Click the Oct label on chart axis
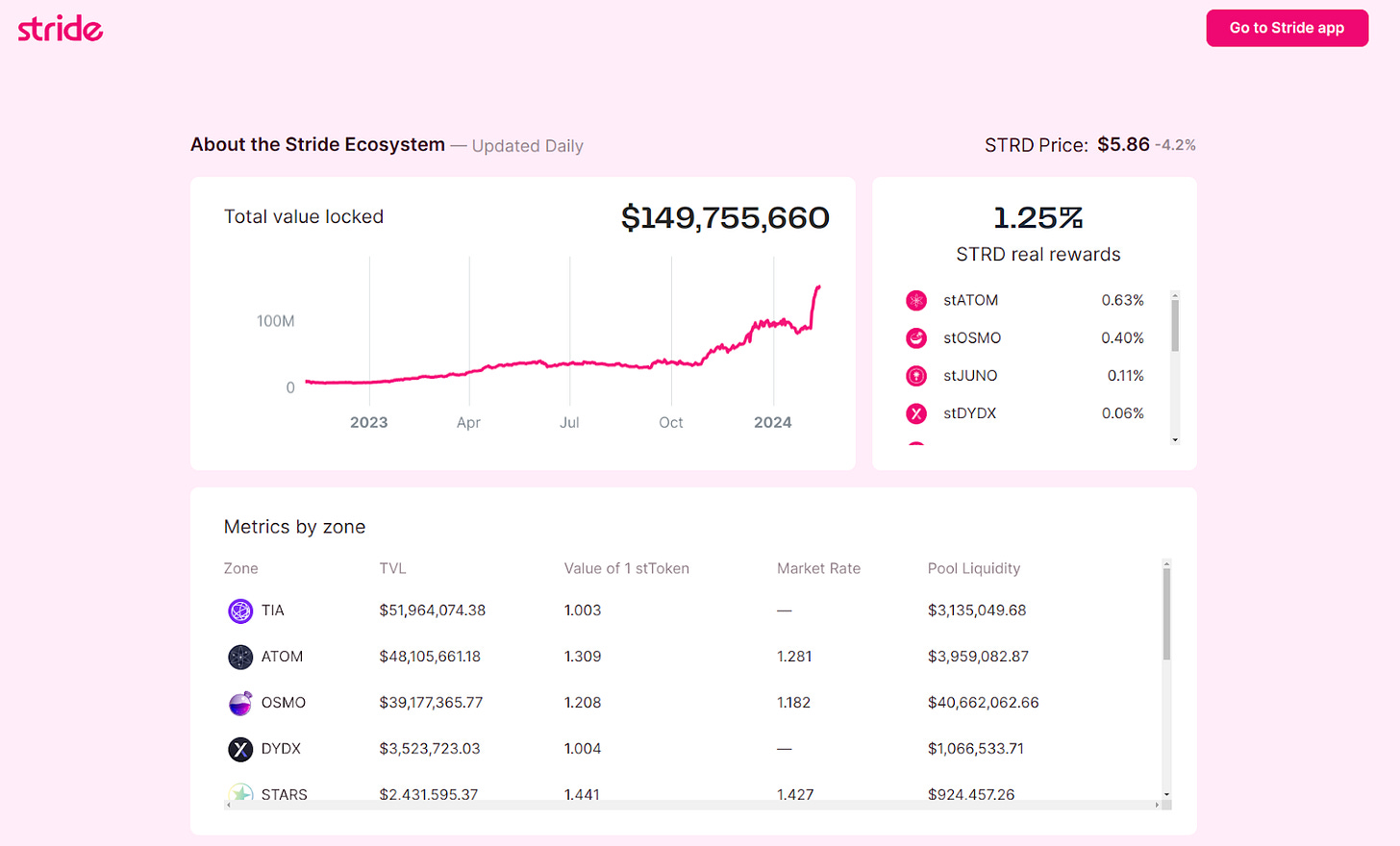Viewport: 1400px width, 846px height. (x=671, y=423)
